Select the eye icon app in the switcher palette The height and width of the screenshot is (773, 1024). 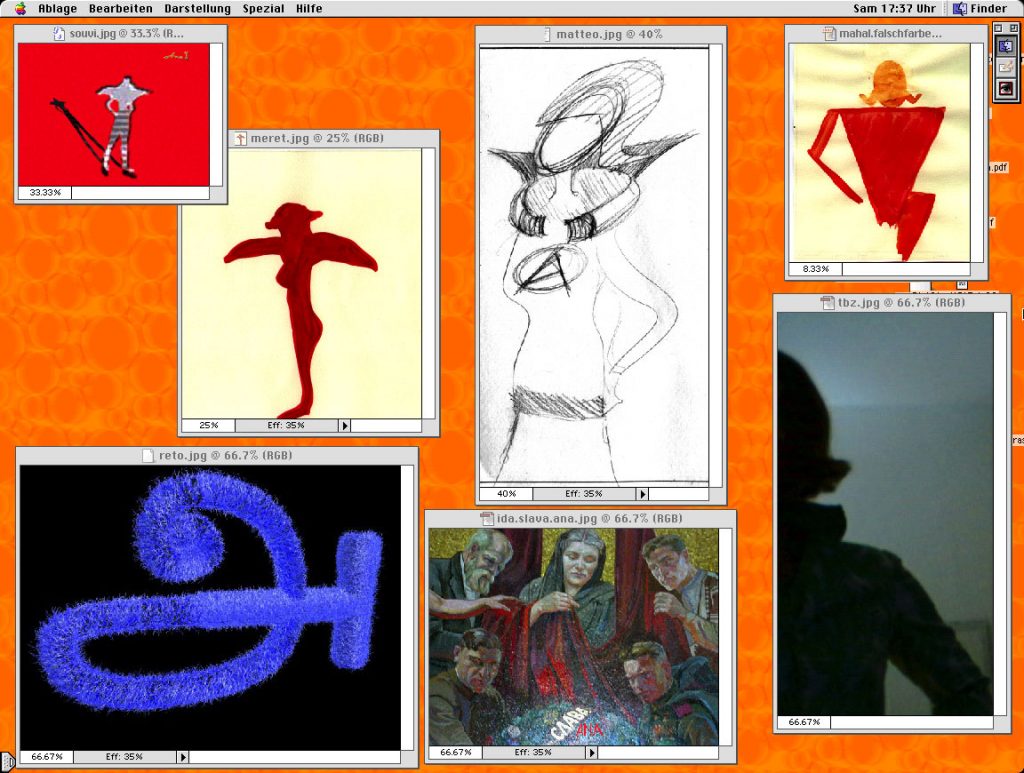(x=1006, y=88)
